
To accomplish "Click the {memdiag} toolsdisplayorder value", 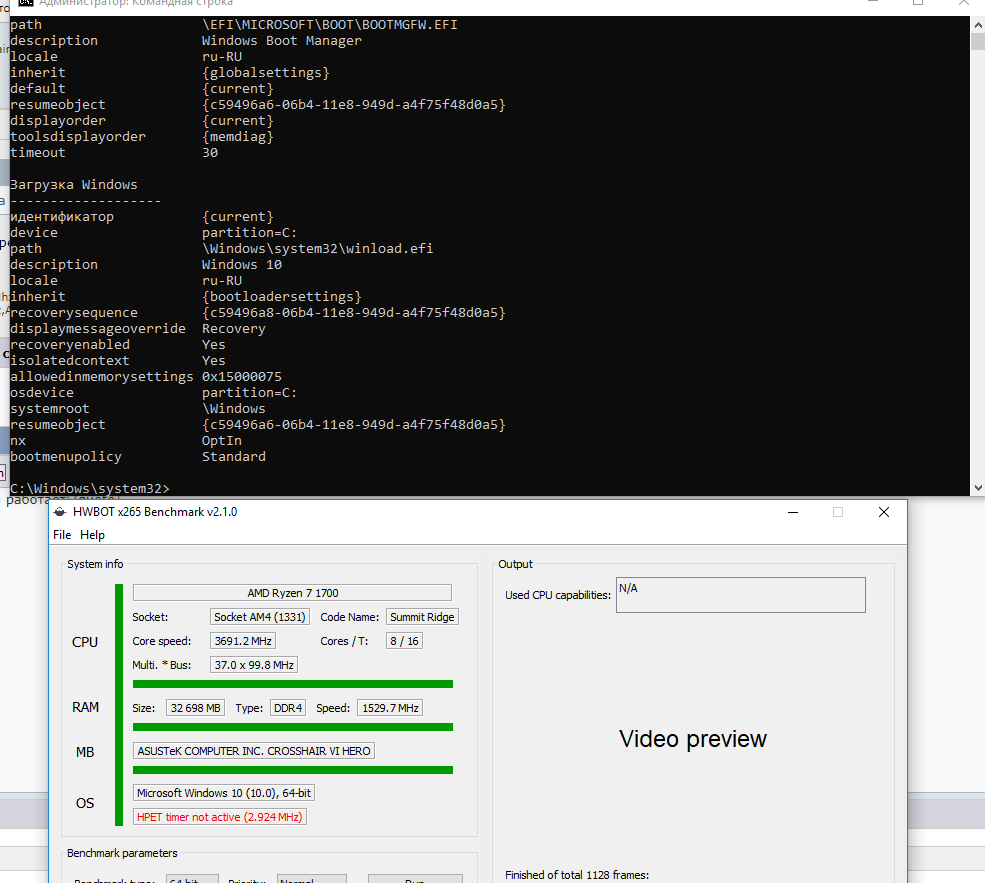I will pos(237,136).
